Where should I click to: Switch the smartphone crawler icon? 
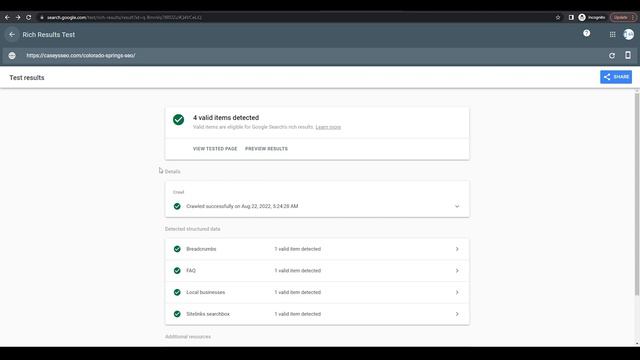click(x=628, y=55)
